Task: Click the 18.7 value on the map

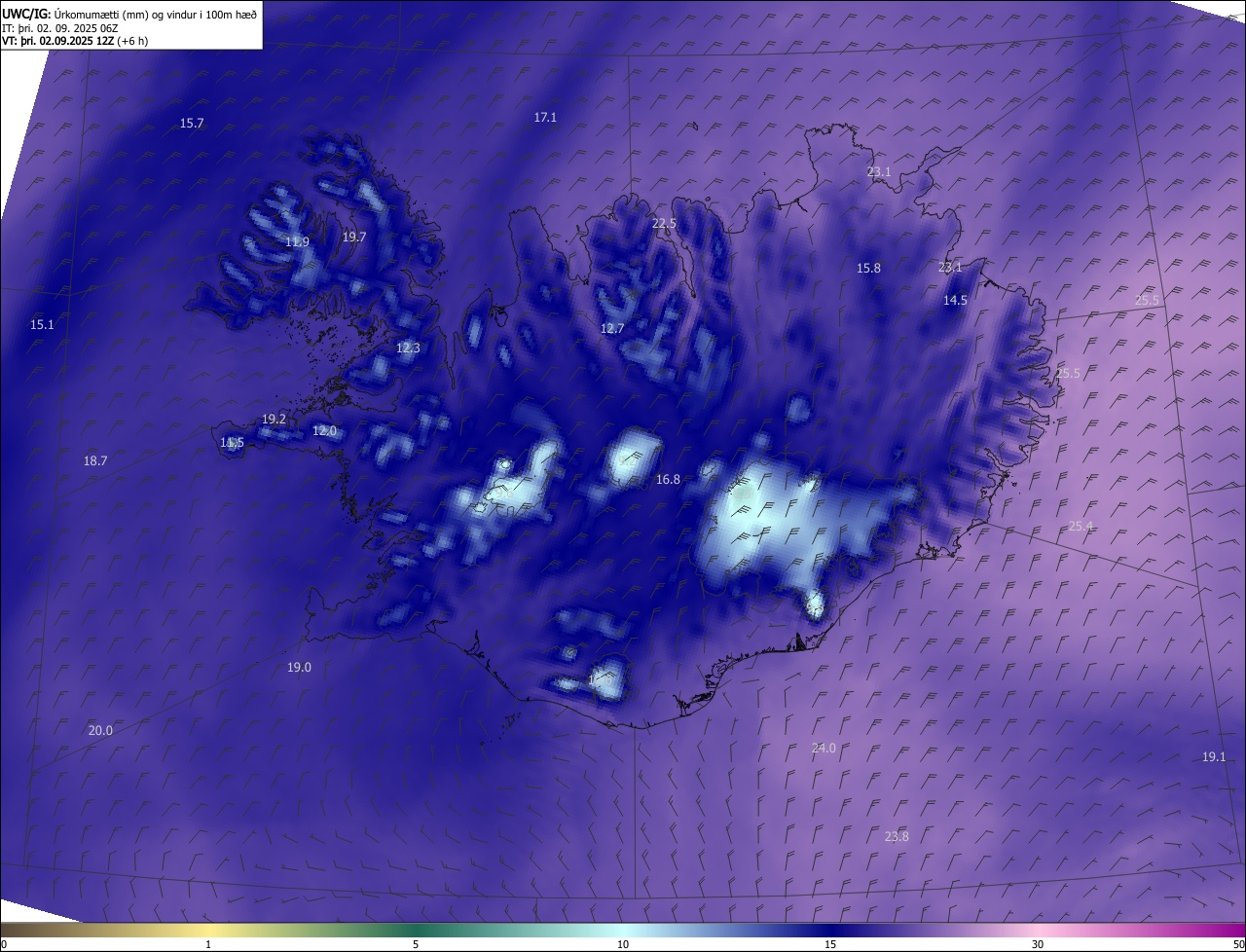Action: pos(95,460)
